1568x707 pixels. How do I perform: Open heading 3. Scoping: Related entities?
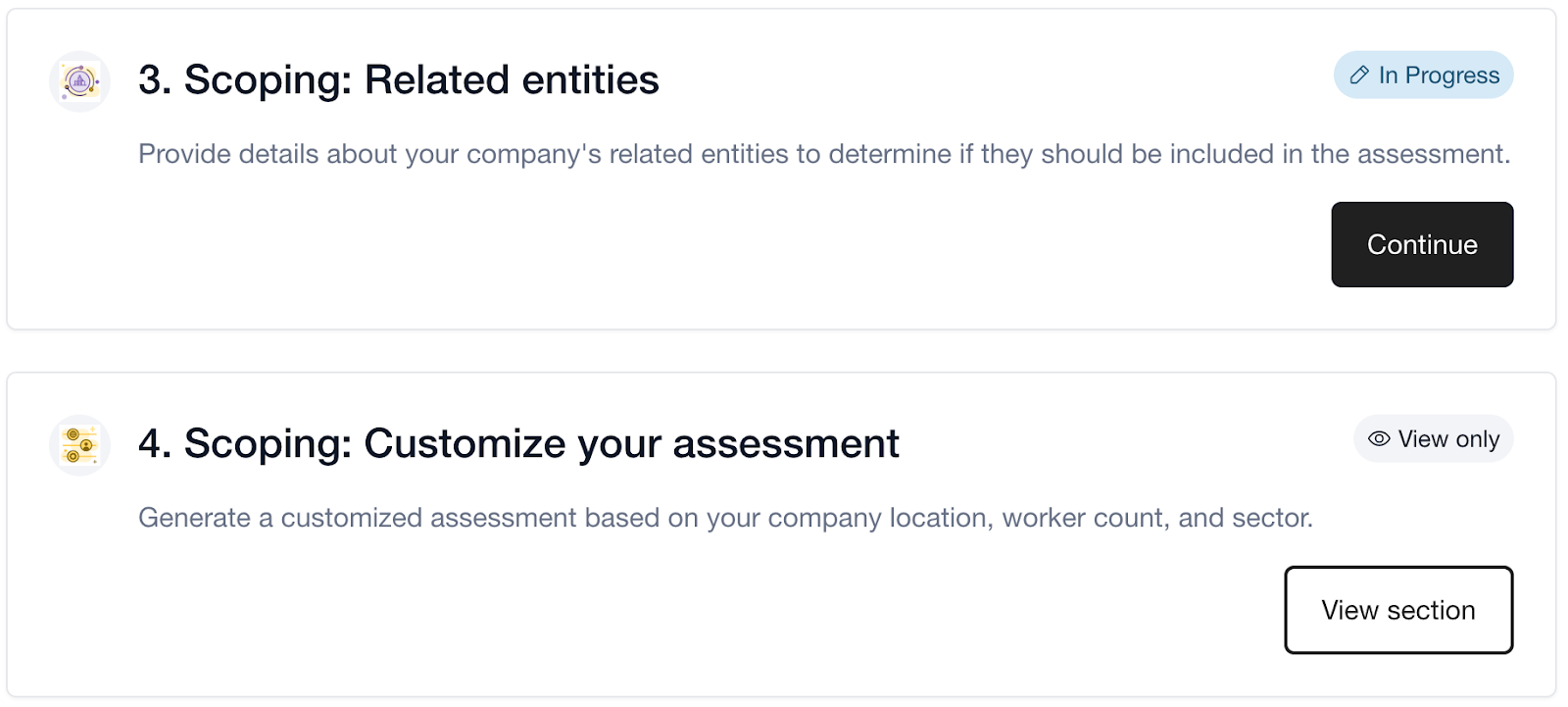399,80
